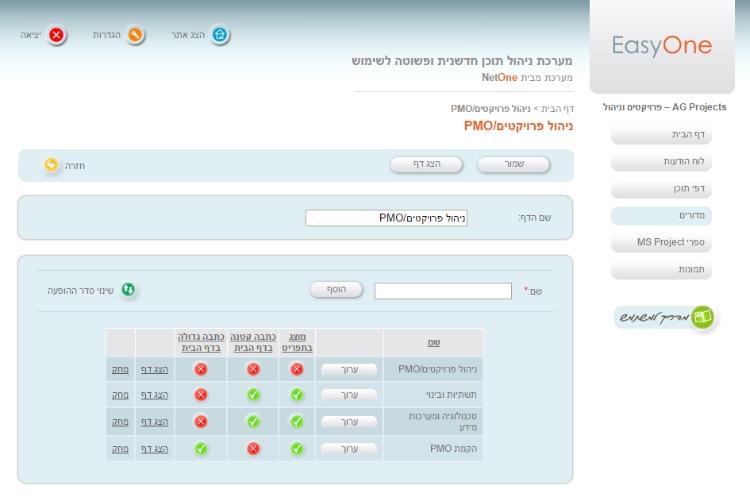Click 'פרויקטים וניהול – AG Projects' site title

click(664, 107)
